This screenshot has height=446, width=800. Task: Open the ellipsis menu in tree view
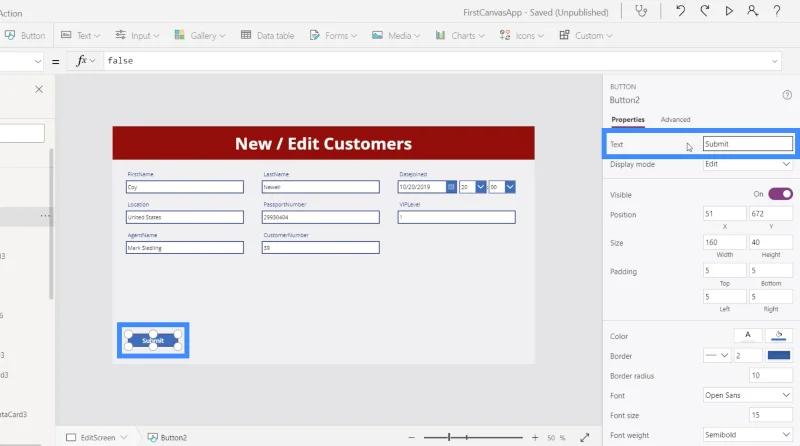tap(45, 216)
